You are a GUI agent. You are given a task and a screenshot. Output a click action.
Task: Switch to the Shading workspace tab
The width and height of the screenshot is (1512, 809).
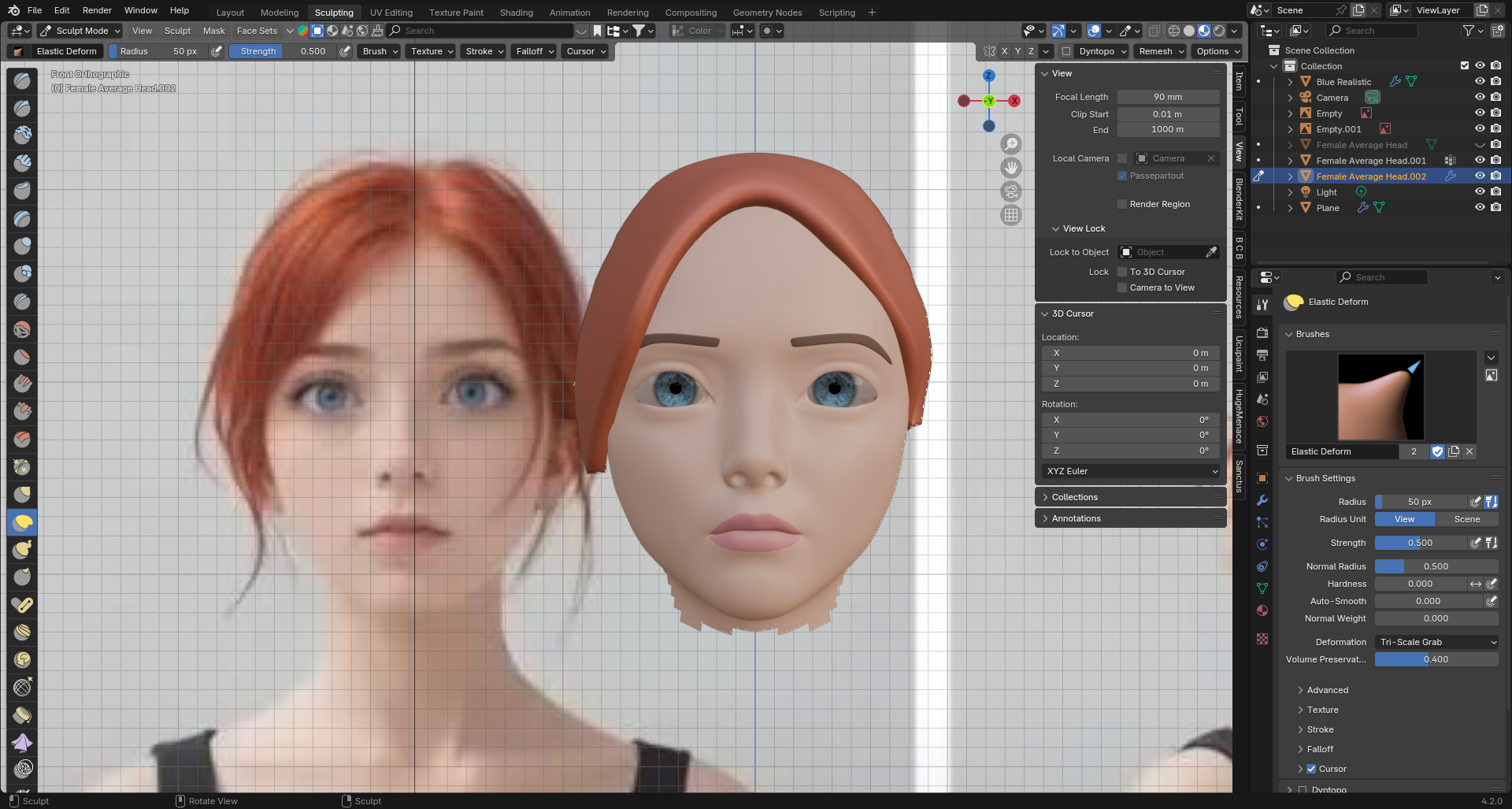click(517, 13)
